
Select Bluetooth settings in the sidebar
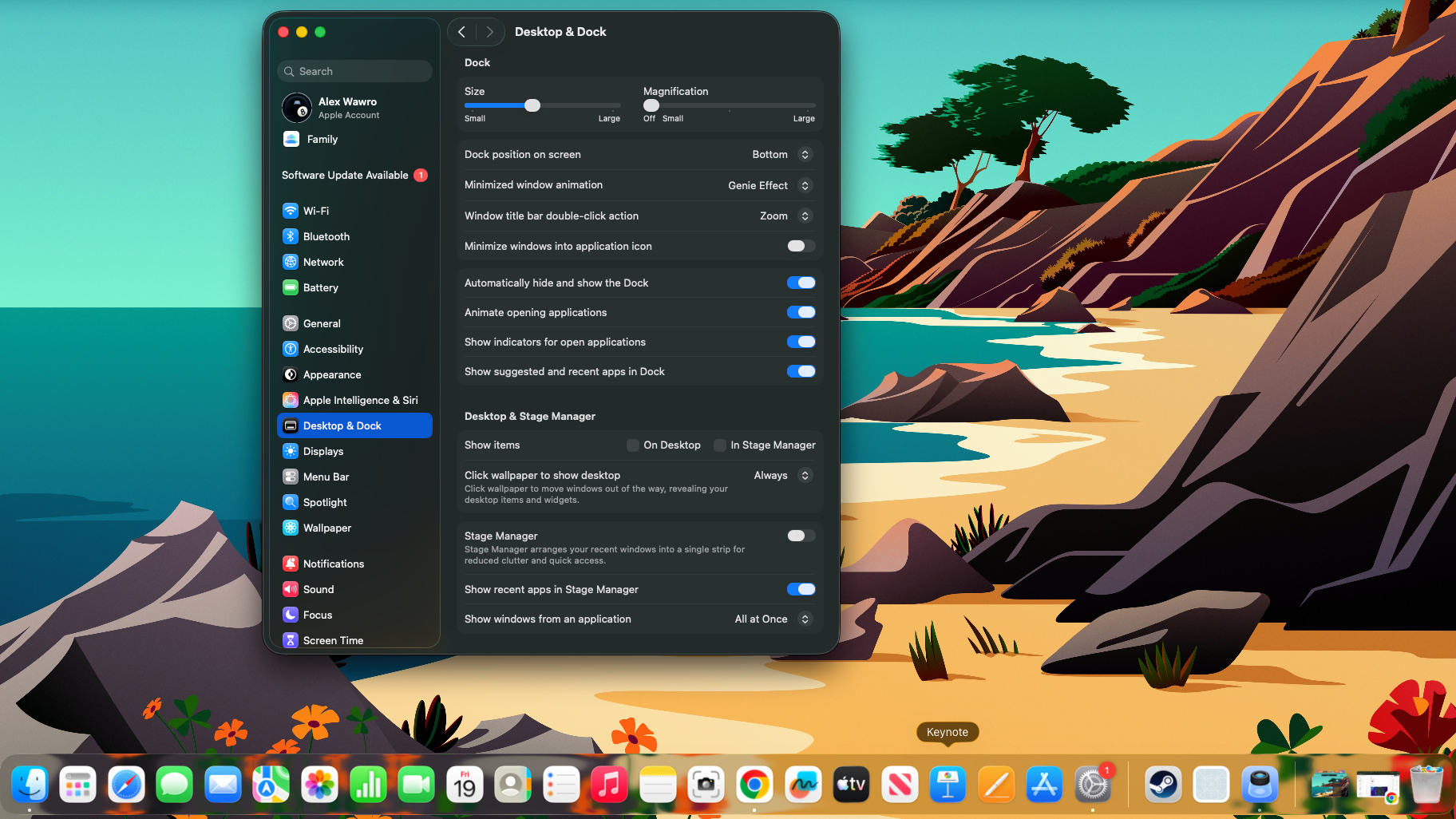click(326, 236)
